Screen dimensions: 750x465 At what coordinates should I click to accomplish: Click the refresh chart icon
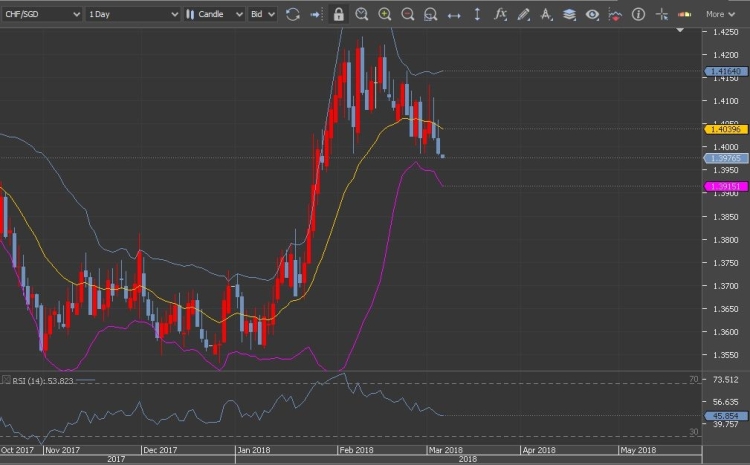(x=293, y=14)
